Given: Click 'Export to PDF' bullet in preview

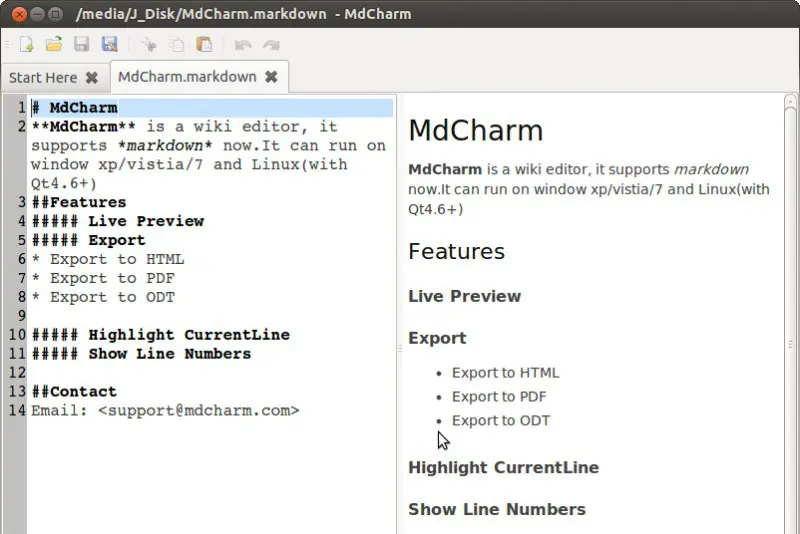Looking at the screenshot, I should pos(498,397).
